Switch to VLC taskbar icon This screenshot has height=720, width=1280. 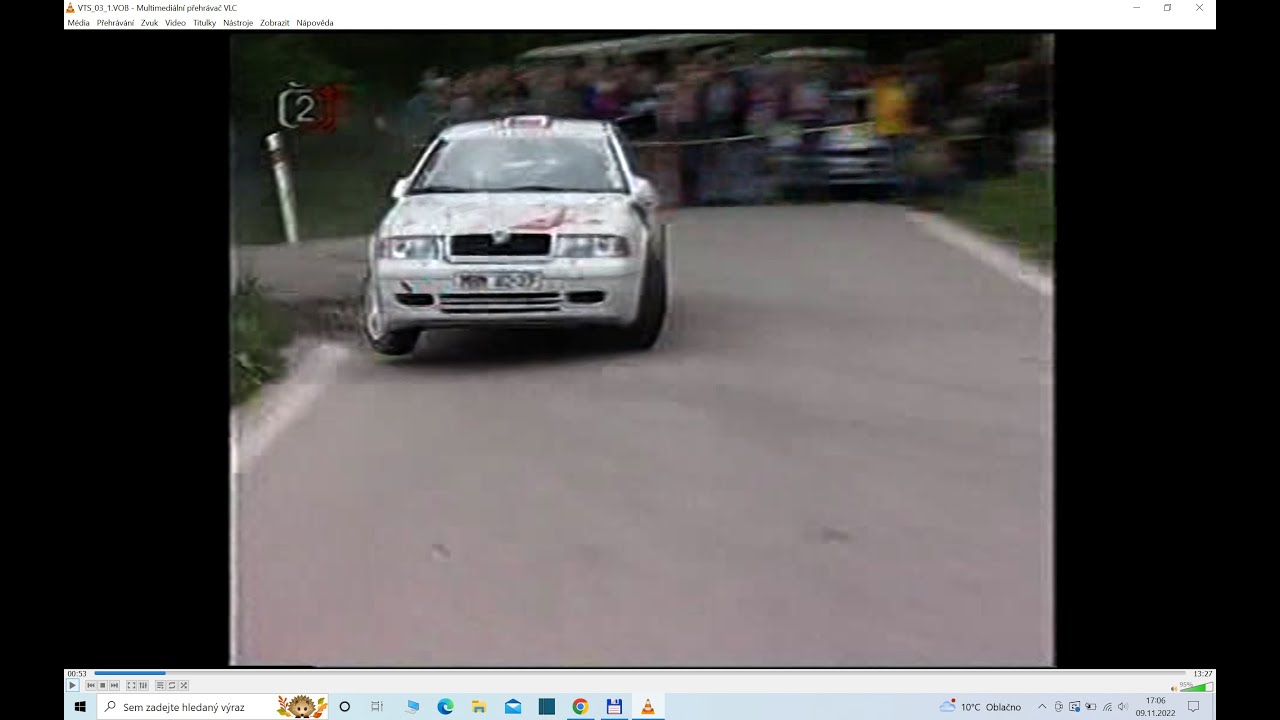[648, 706]
